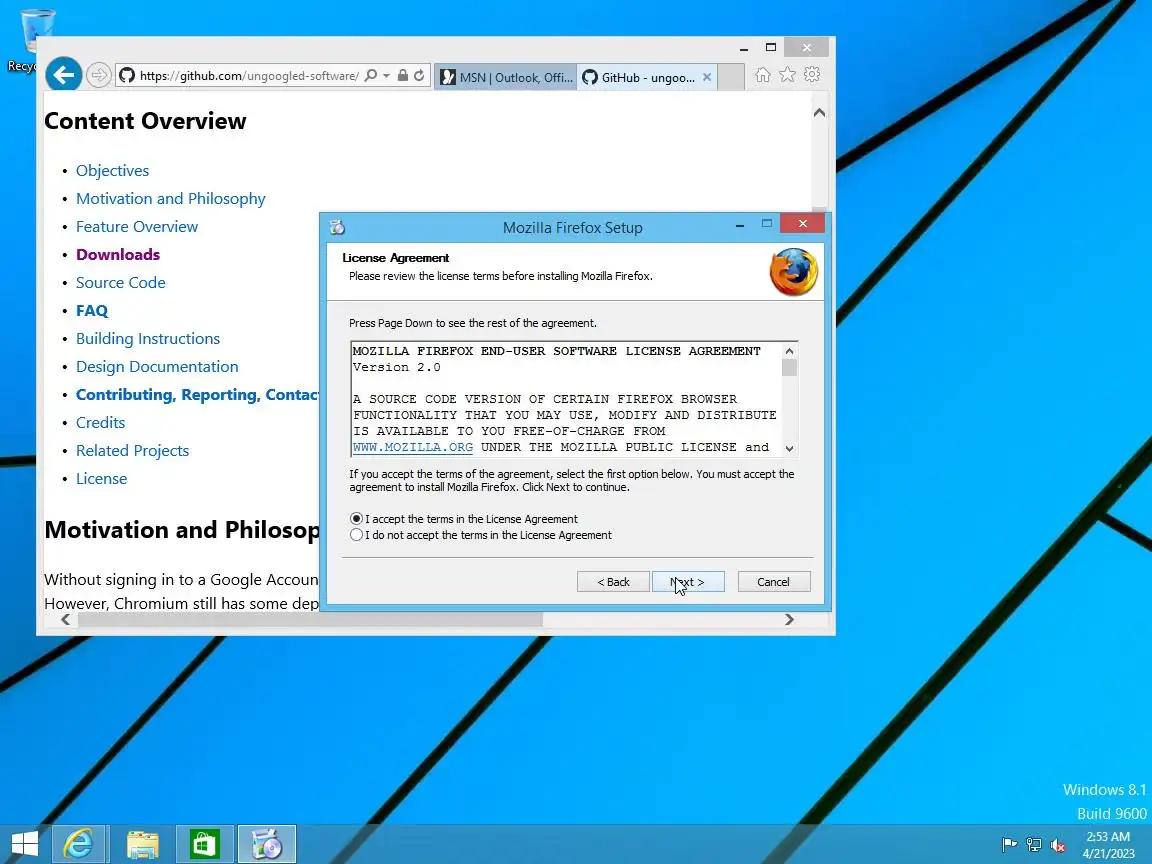Viewport: 1152px width, 864px height.
Task: Minimize the Mozilla Firefox Setup window
Action: point(740,225)
